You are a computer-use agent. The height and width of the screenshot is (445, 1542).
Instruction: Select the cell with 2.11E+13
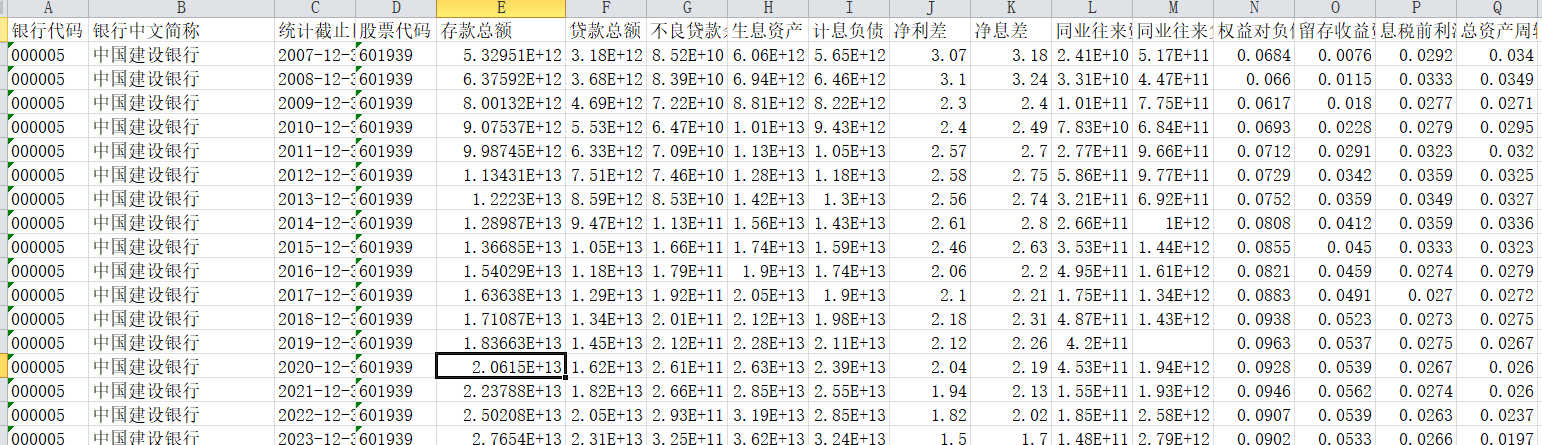coord(849,342)
